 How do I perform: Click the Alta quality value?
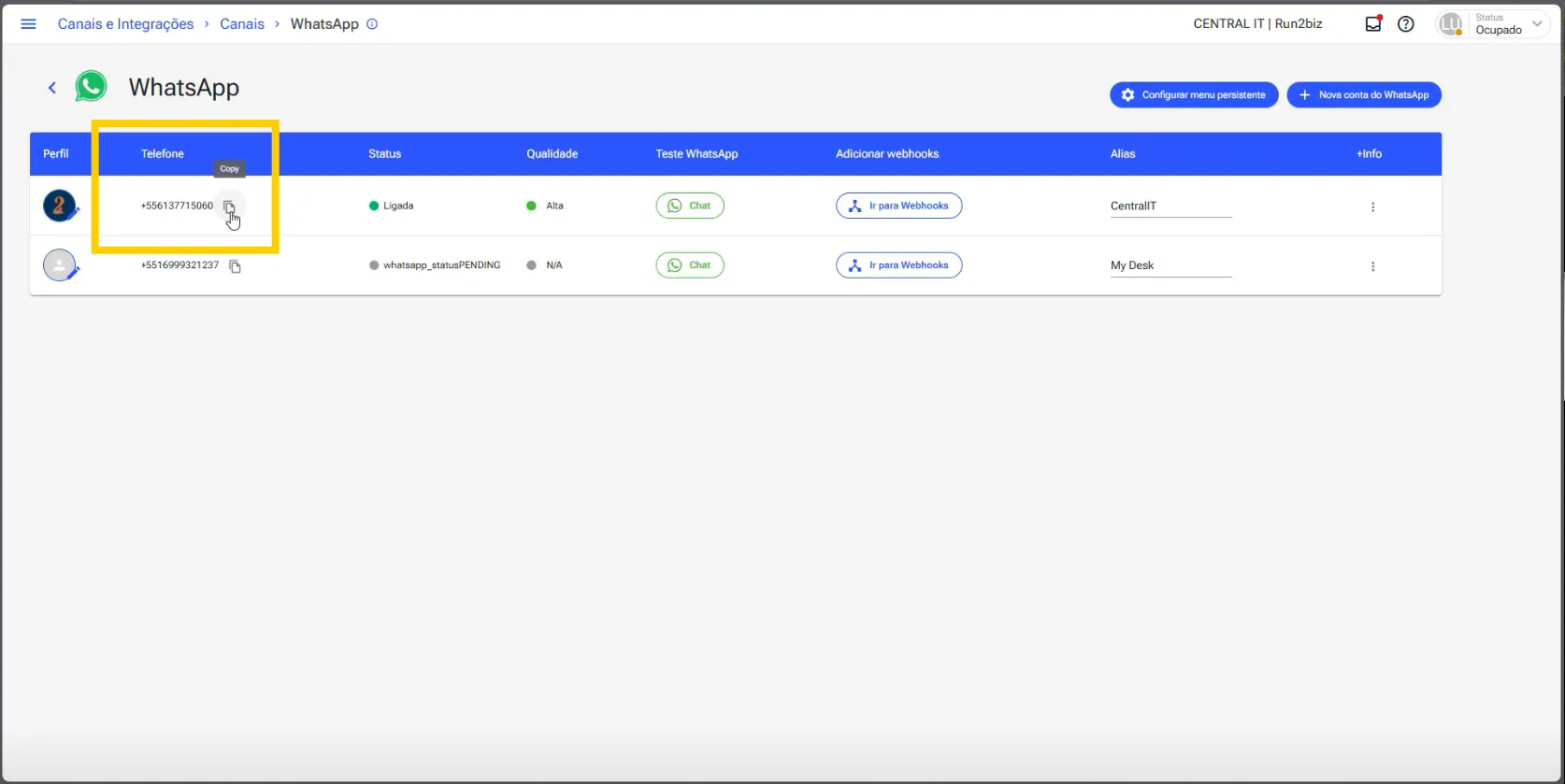(555, 206)
